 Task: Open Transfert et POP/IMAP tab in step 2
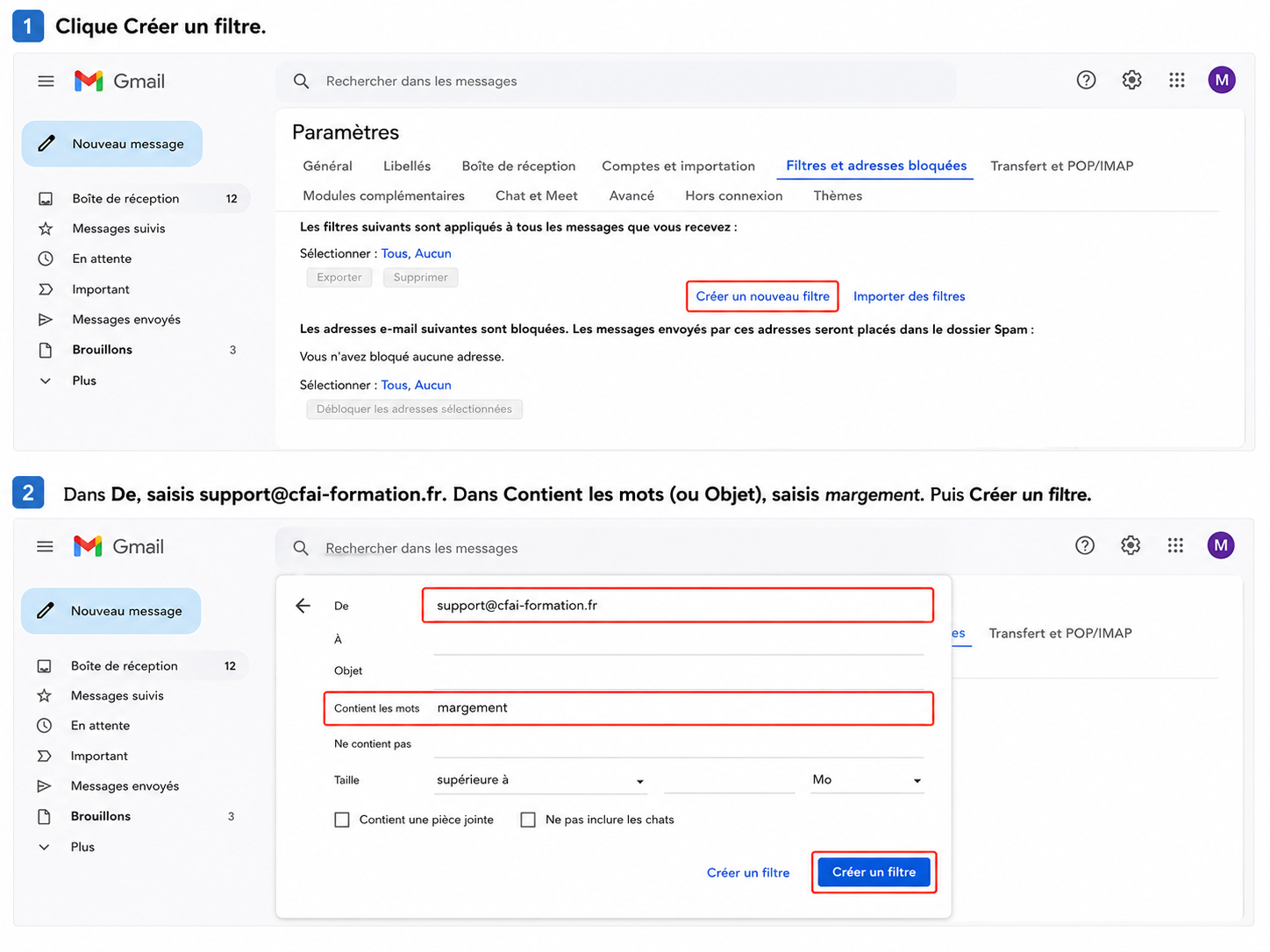(x=1060, y=633)
